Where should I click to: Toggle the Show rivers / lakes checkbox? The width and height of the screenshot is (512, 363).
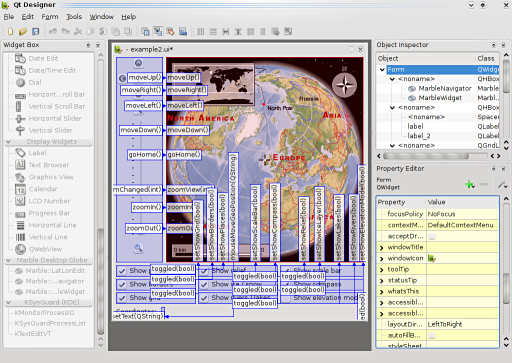[x=204, y=298]
